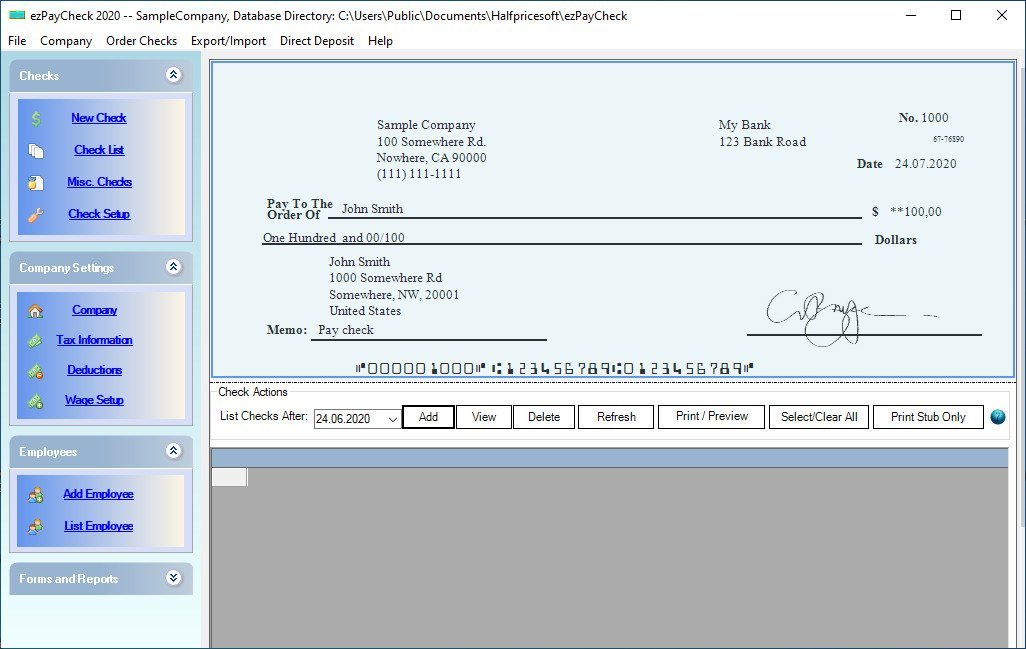Image resolution: width=1026 pixels, height=649 pixels.
Task: Click the Print / Preview button
Action: tap(711, 417)
